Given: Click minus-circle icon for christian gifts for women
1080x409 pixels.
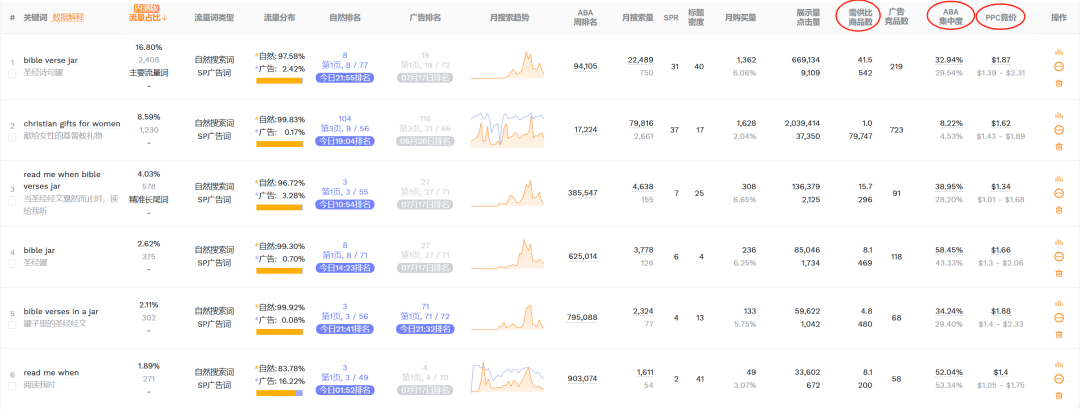Looking at the screenshot, I should (x=1059, y=130).
